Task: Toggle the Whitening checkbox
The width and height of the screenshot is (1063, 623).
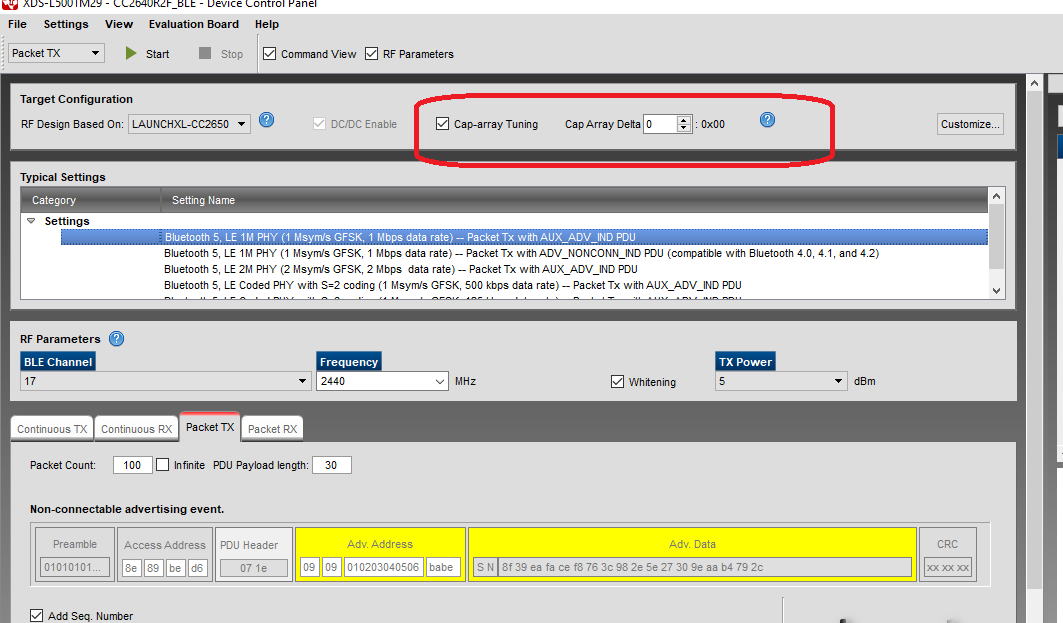Action: [617, 382]
